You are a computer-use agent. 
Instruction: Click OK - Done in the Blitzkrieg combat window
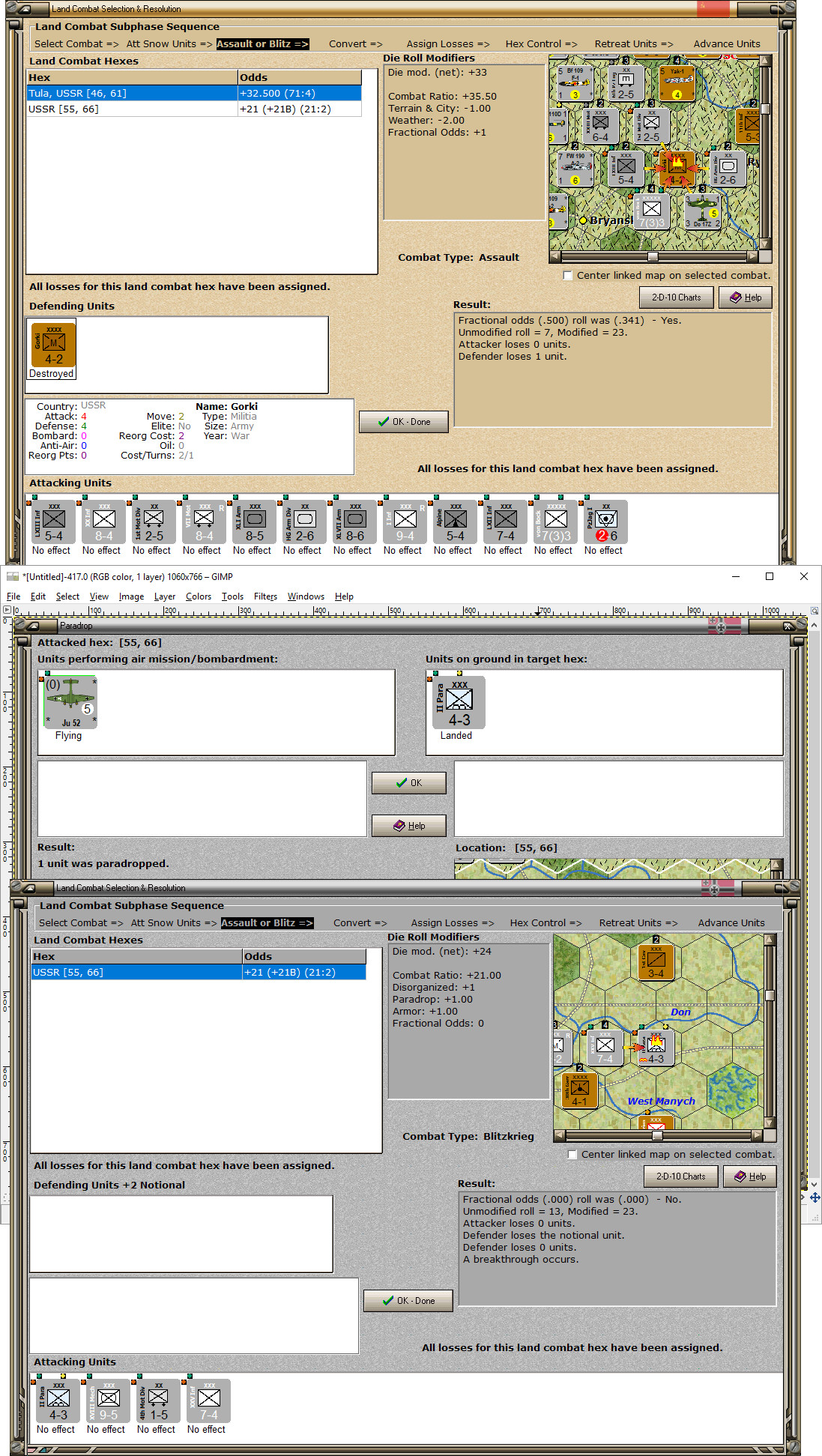coord(408,1301)
